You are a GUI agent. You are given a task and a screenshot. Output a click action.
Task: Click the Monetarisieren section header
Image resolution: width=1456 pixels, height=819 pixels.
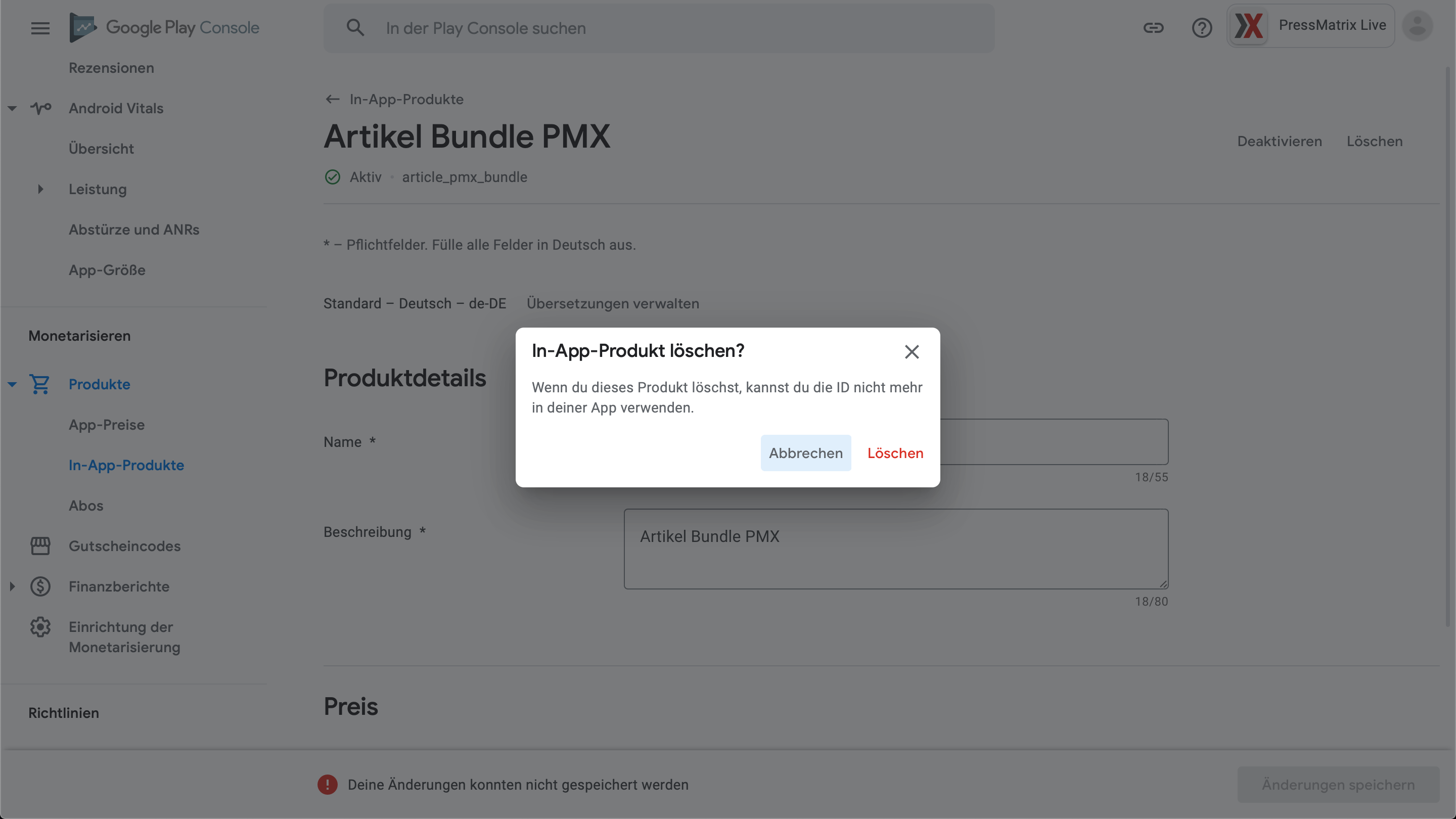coord(80,336)
